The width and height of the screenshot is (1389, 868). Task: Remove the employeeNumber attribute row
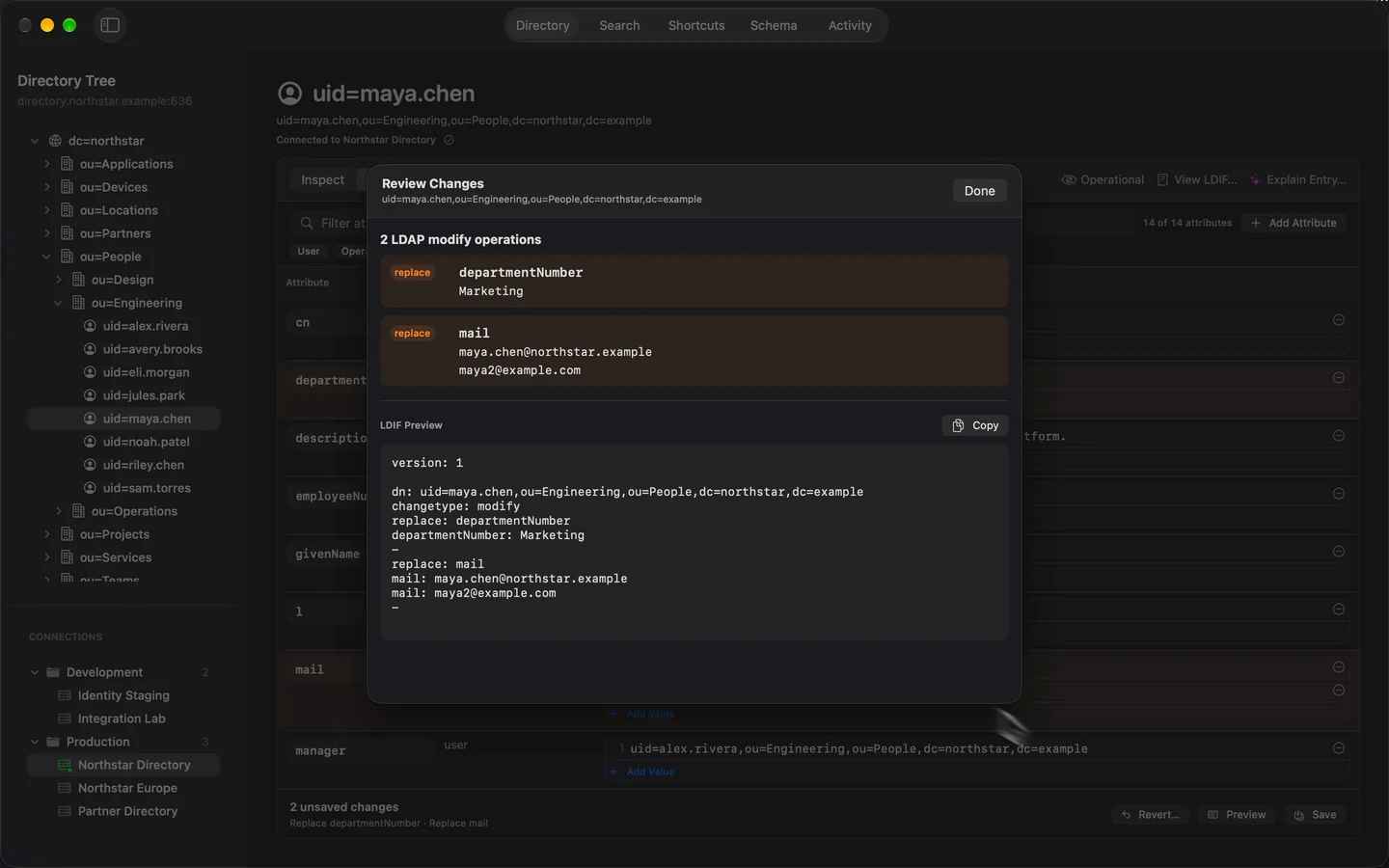tap(1339, 494)
